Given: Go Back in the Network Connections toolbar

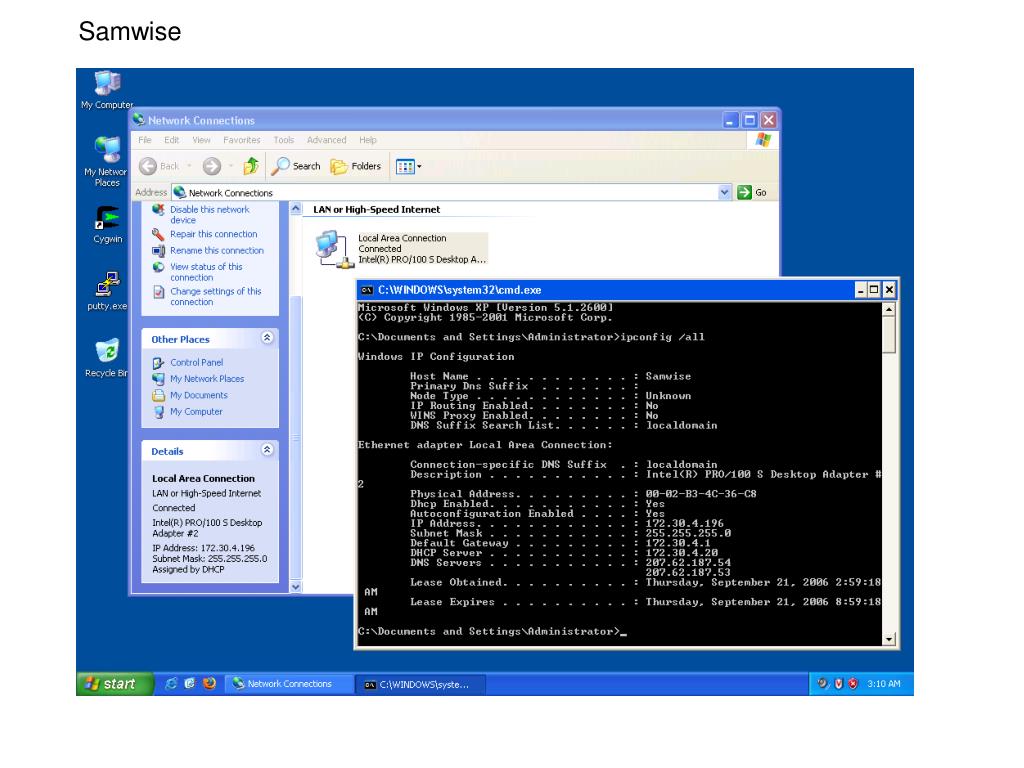Looking at the screenshot, I should click(159, 167).
